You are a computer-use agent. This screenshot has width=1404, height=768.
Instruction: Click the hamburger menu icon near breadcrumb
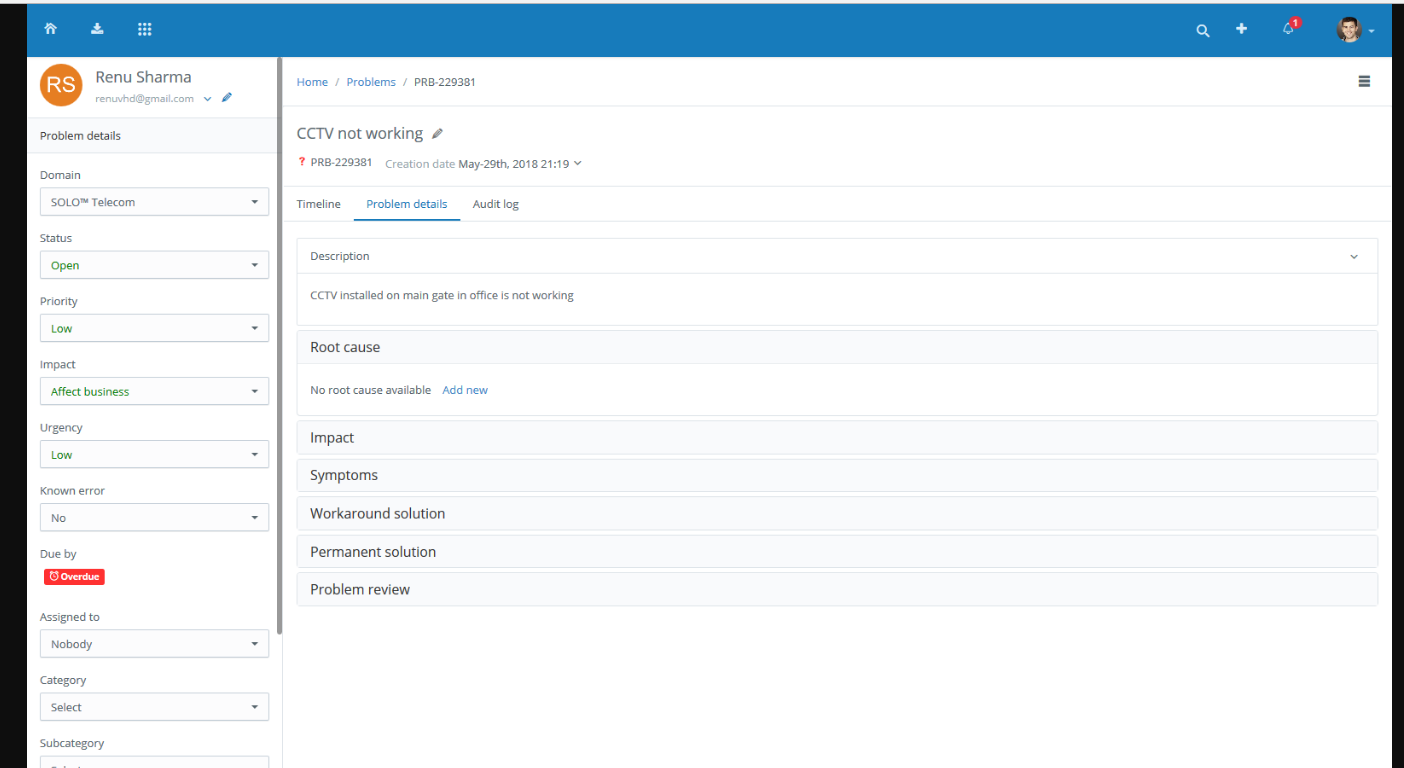pos(1364,82)
